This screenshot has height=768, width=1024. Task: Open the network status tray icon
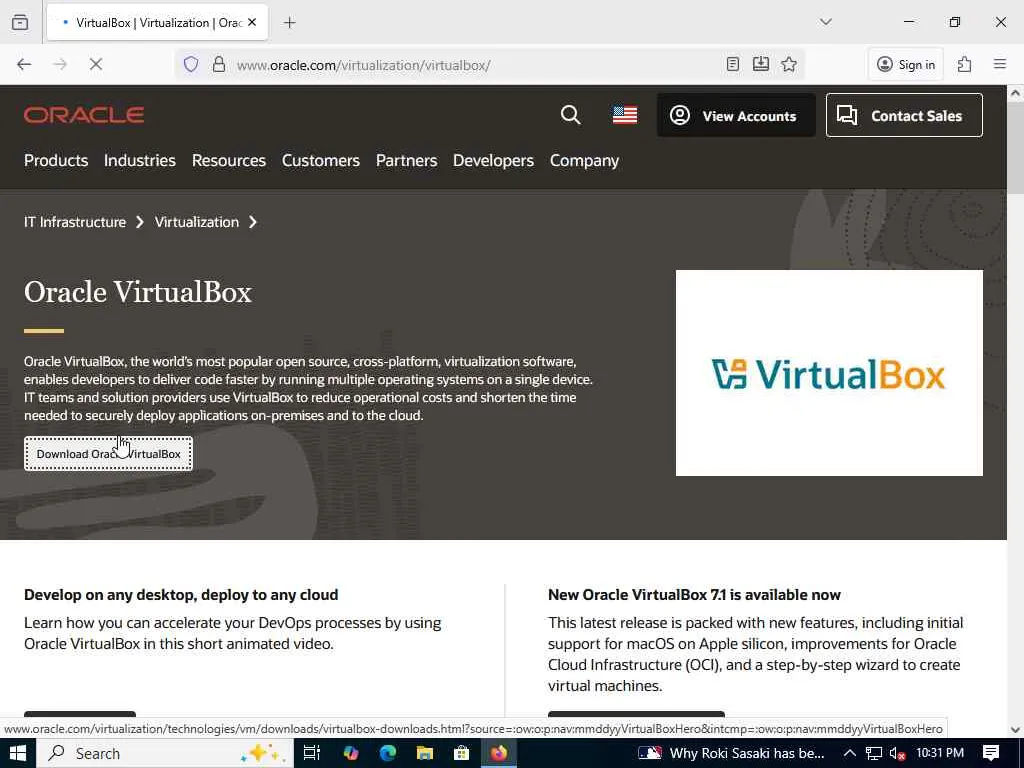[874, 753]
